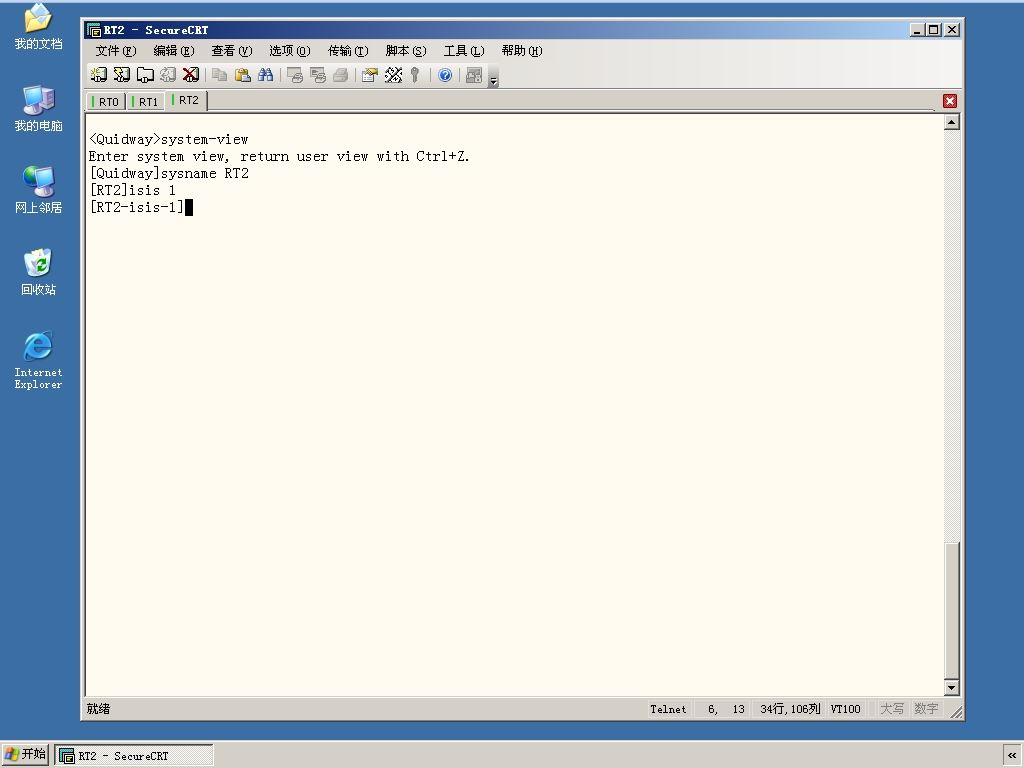Click the grayed printer icon

340,75
